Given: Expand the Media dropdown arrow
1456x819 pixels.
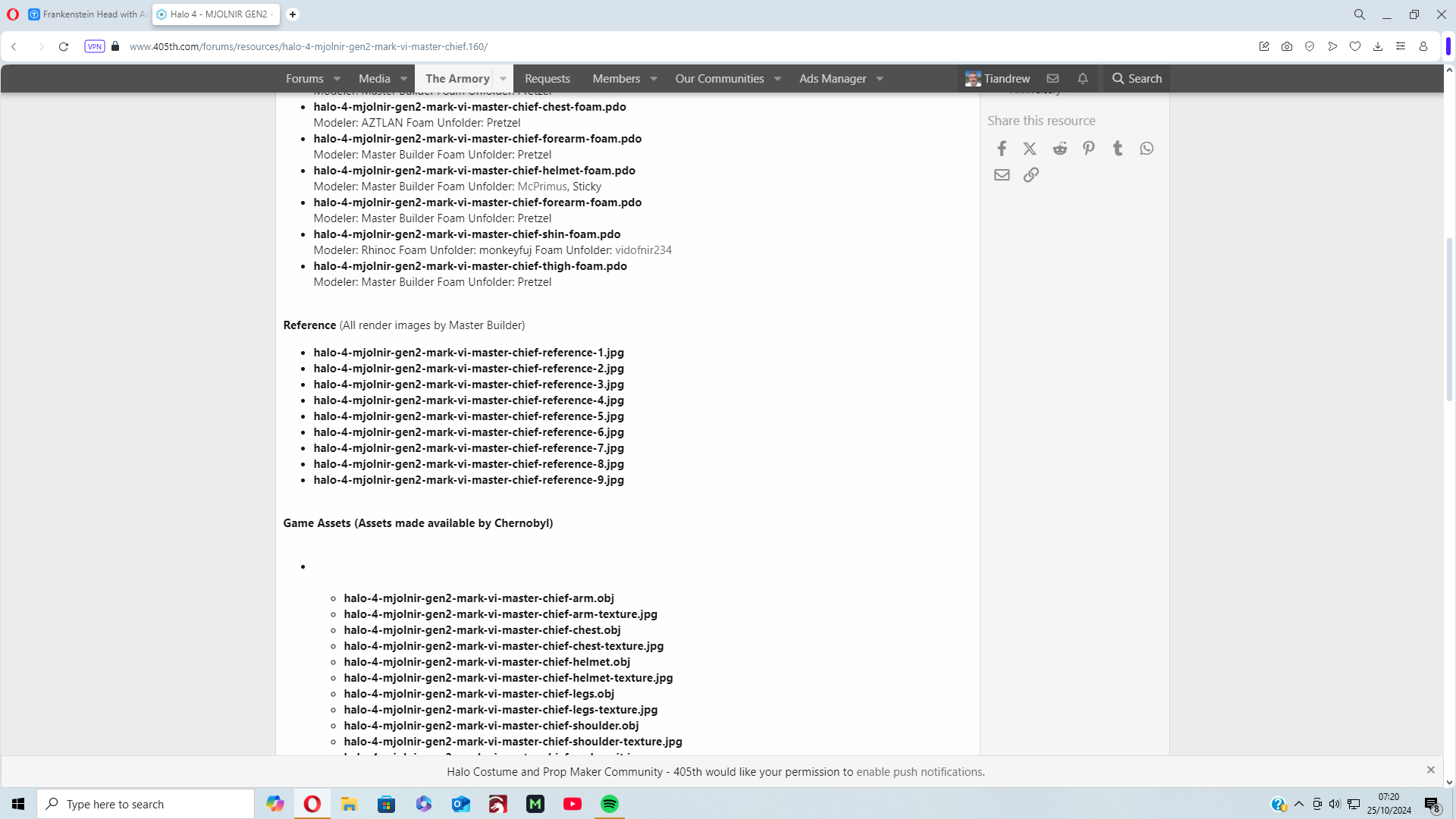Looking at the screenshot, I should coord(404,79).
